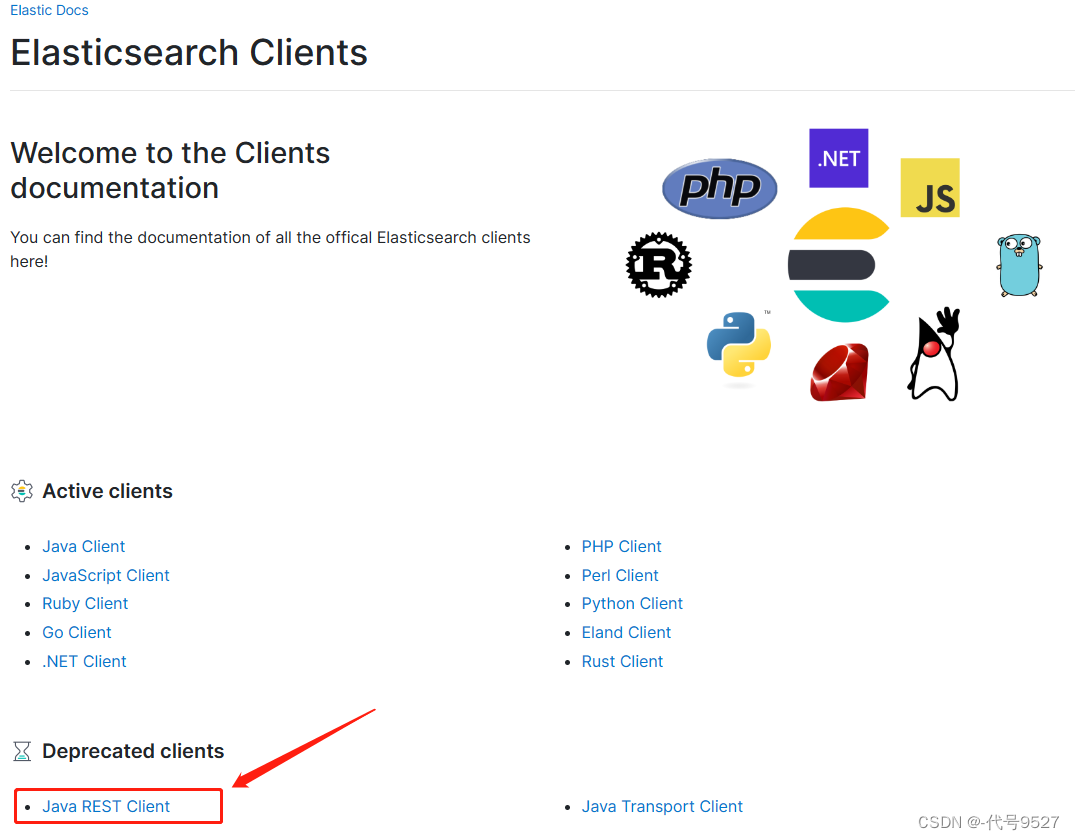Screen dimensions: 1075x840
Task: Open the .NET Client link
Action: point(84,661)
